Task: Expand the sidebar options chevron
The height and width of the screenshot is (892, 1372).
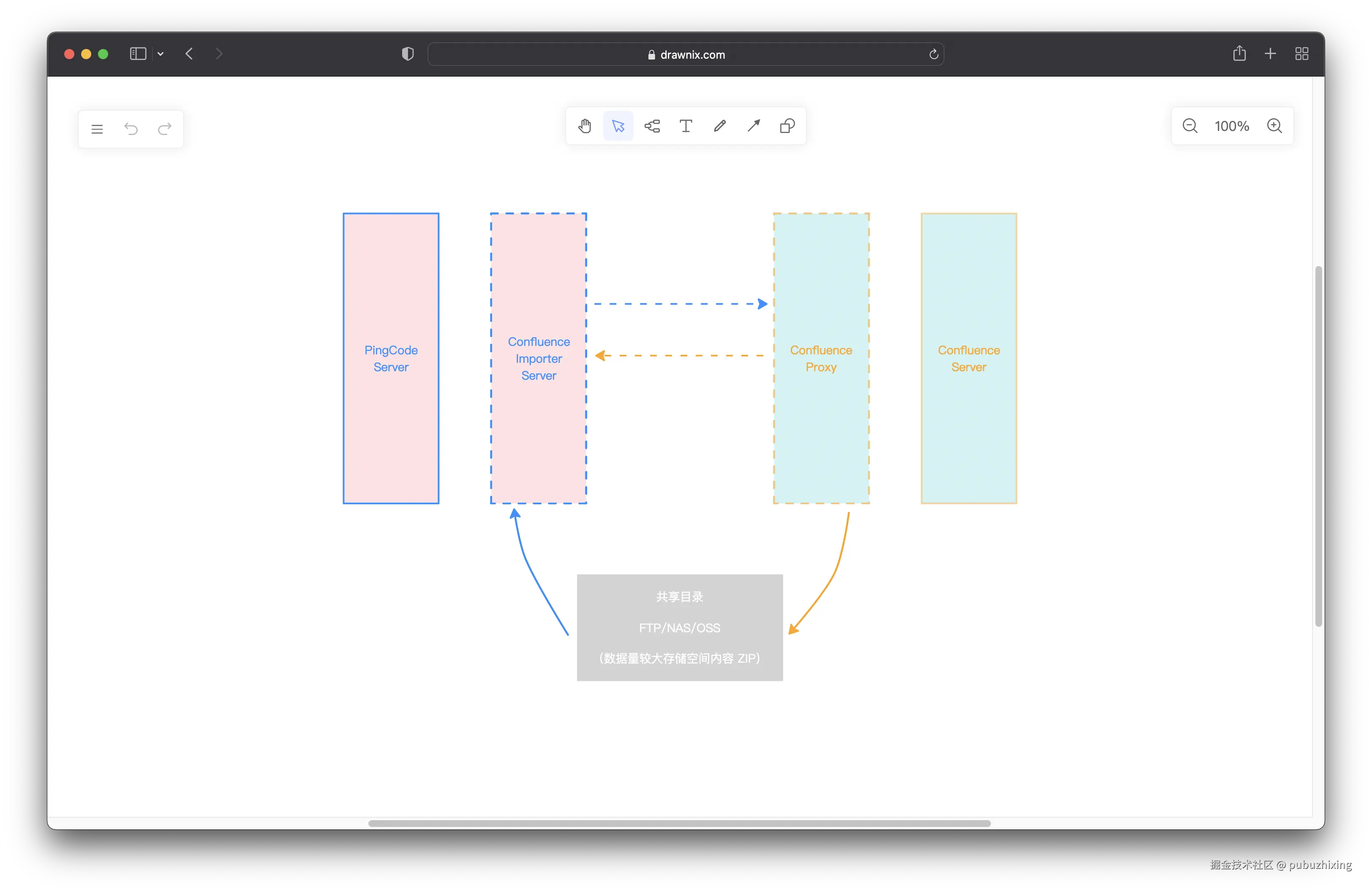Action: 161,54
